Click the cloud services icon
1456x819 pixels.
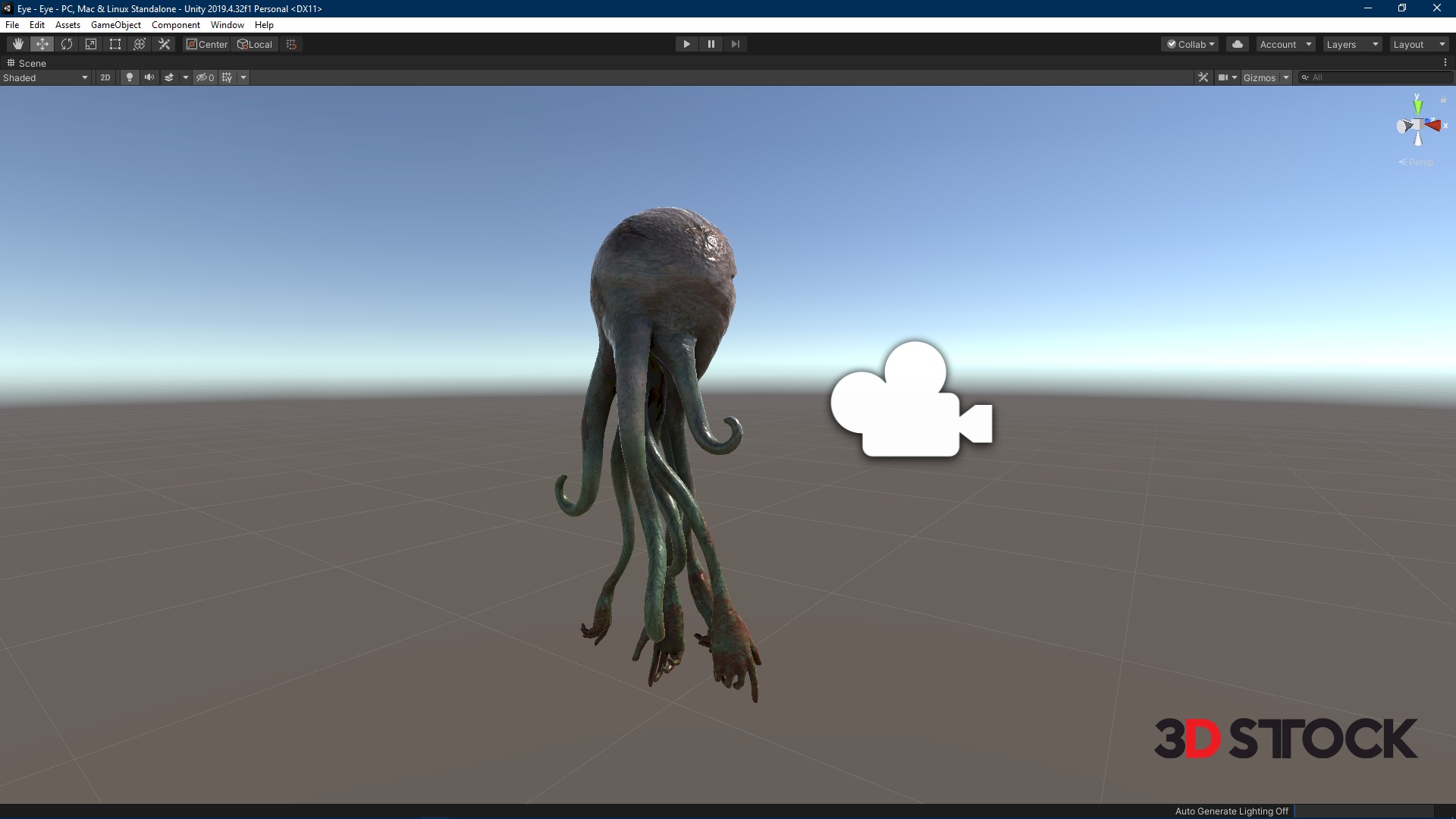coord(1238,44)
